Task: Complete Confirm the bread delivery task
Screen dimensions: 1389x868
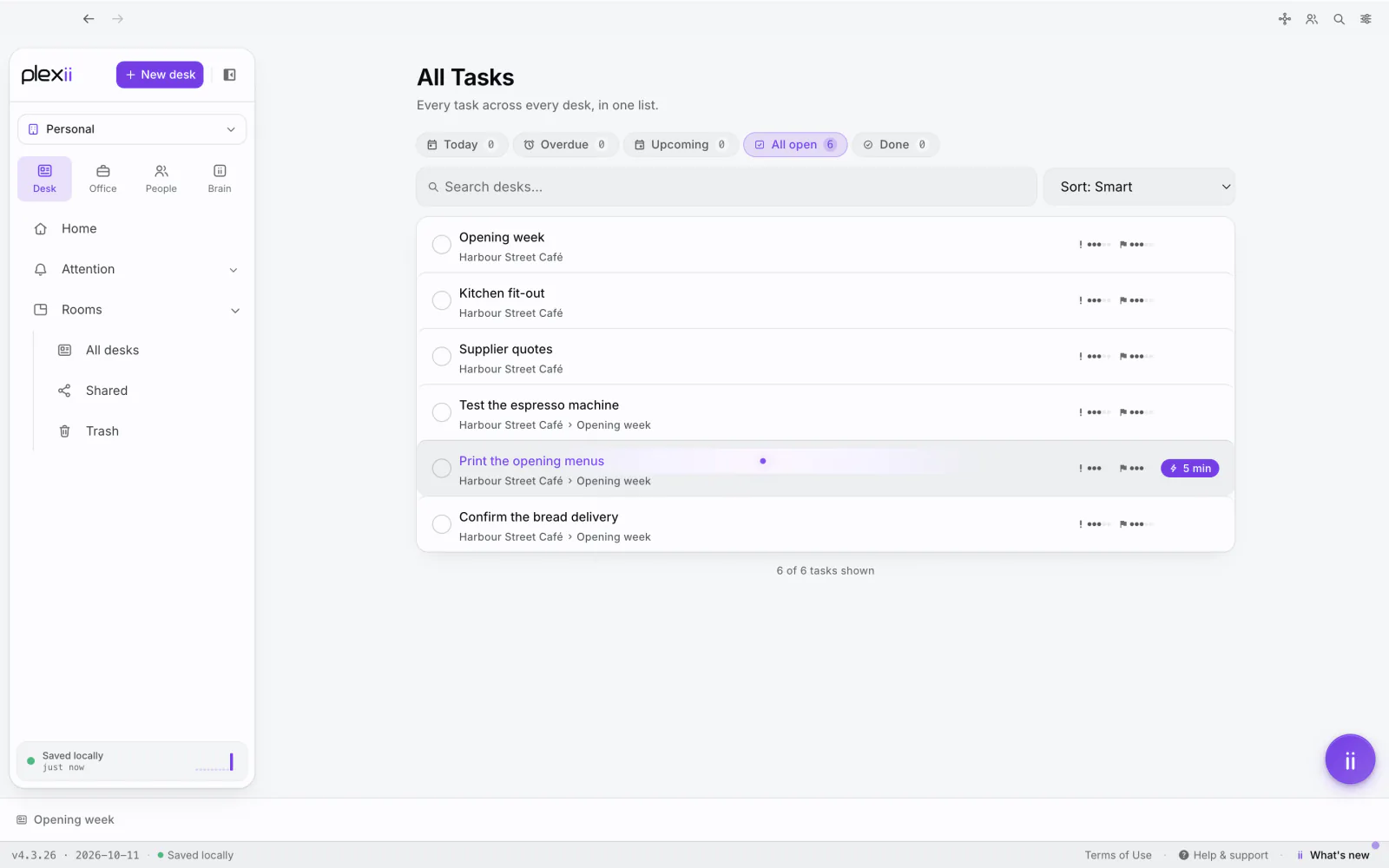Action: 442,524
